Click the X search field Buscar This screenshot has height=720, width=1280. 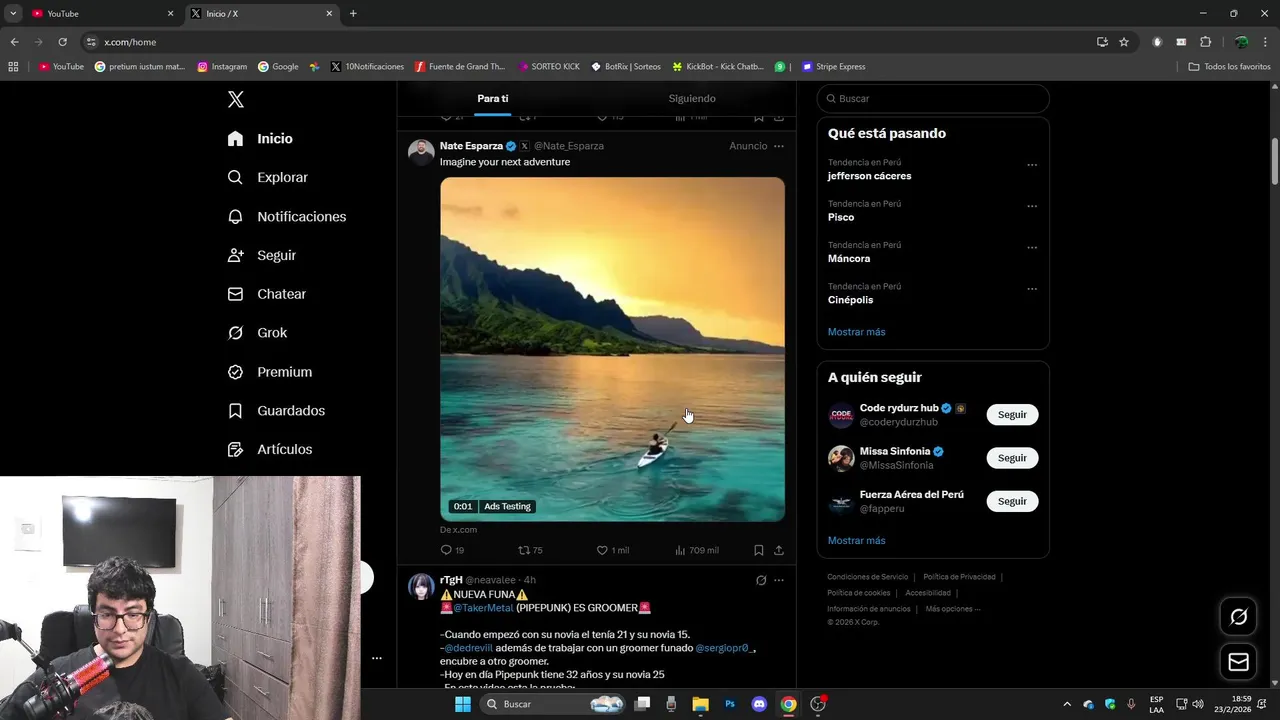933,99
